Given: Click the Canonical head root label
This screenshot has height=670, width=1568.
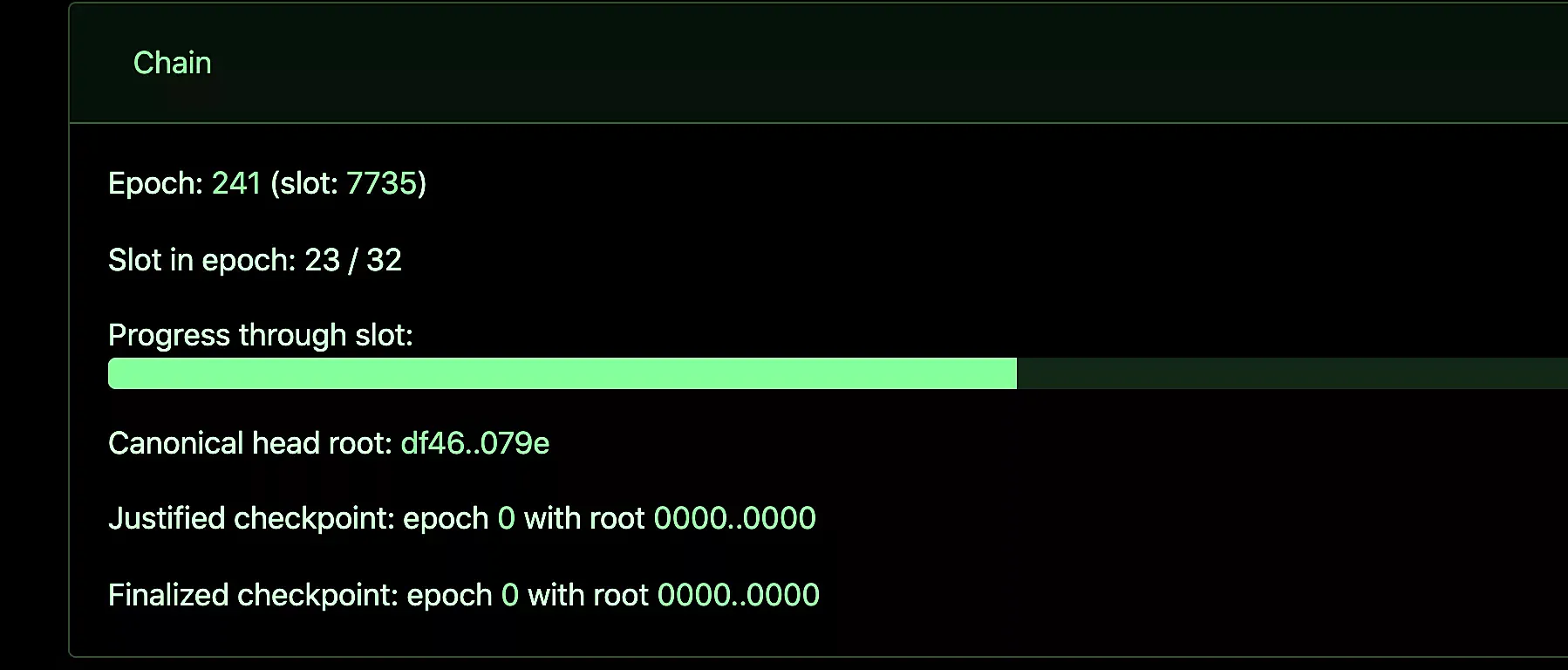Looking at the screenshot, I should [x=250, y=443].
